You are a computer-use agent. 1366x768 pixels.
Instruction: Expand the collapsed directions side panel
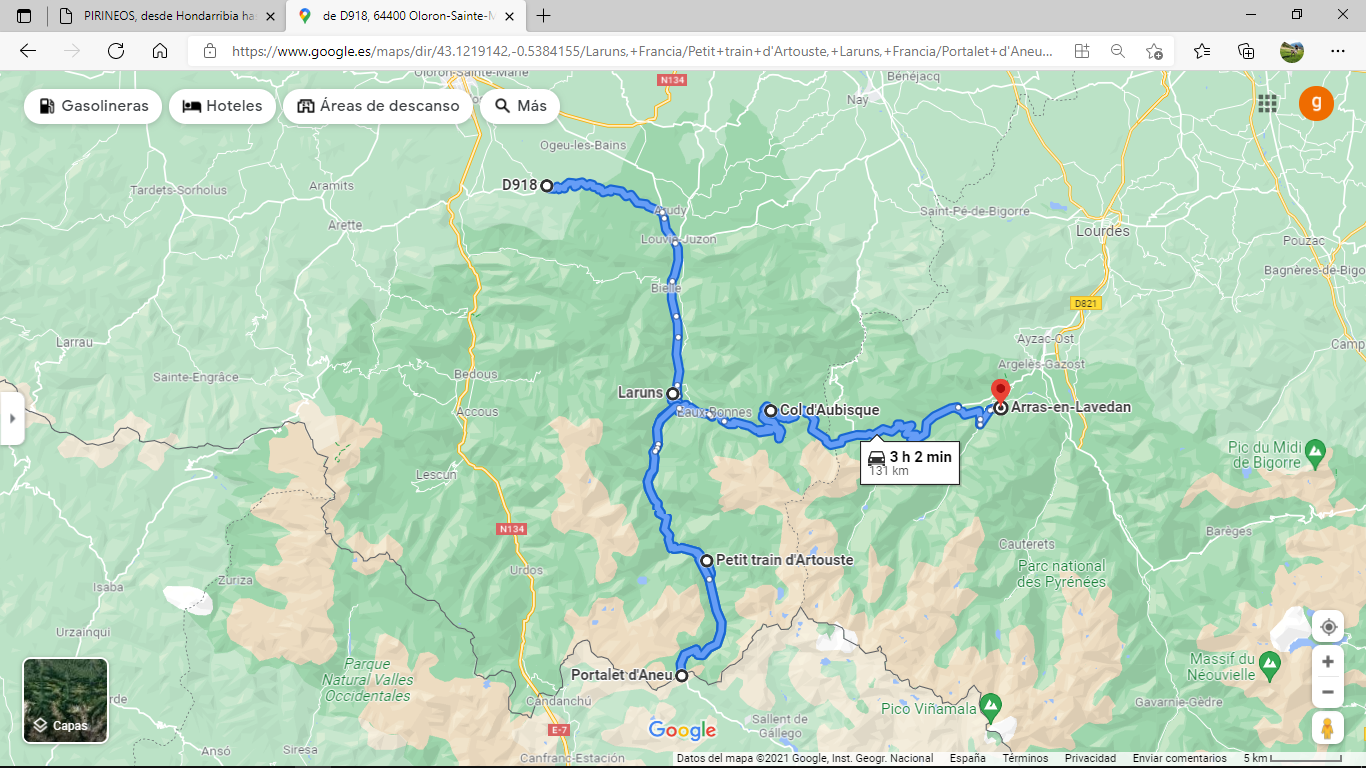(x=12, y=418)
